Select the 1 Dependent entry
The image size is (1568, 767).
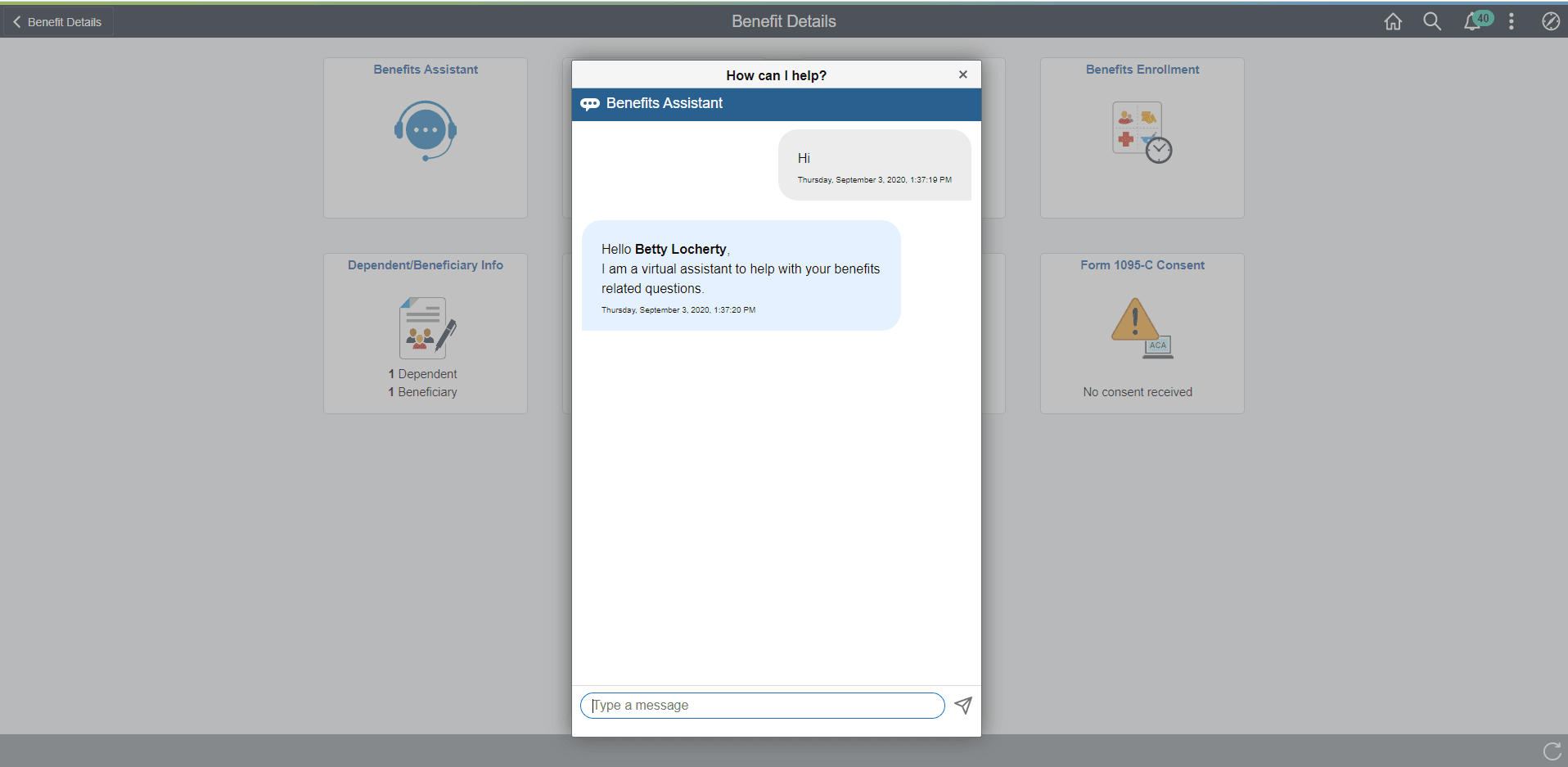point(422,373)
